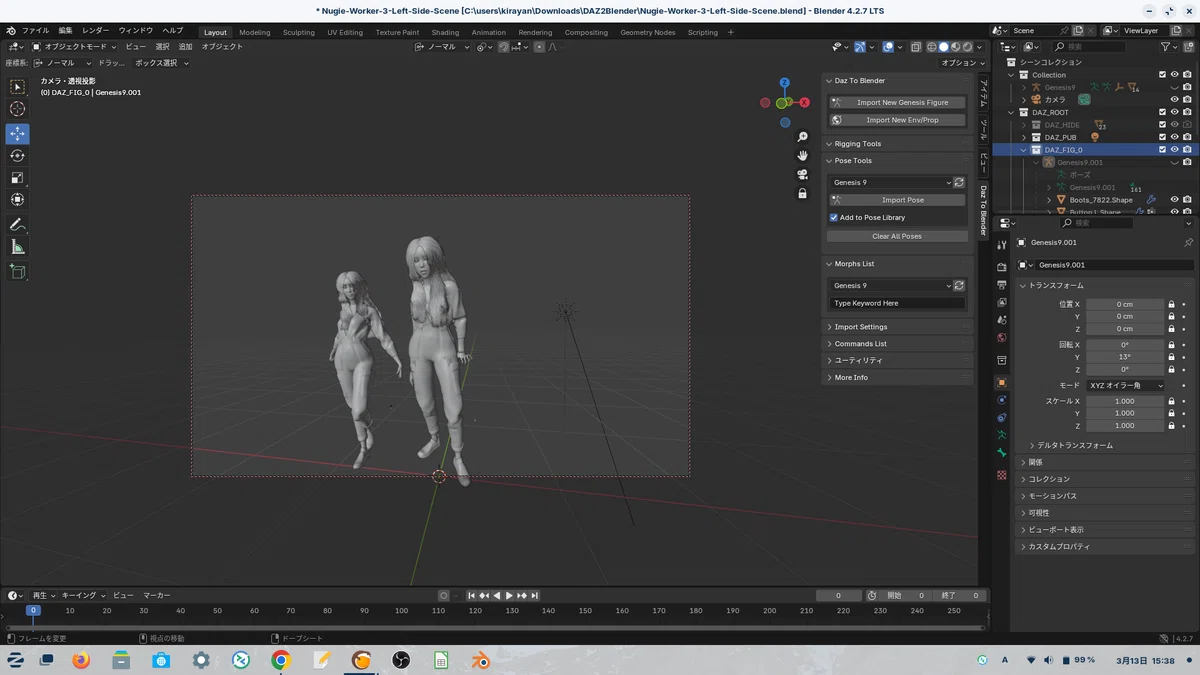The width and height of the screenshot is (1200, 675).
Task: Select the Rotate tool
Action: (x=17, y=155)
